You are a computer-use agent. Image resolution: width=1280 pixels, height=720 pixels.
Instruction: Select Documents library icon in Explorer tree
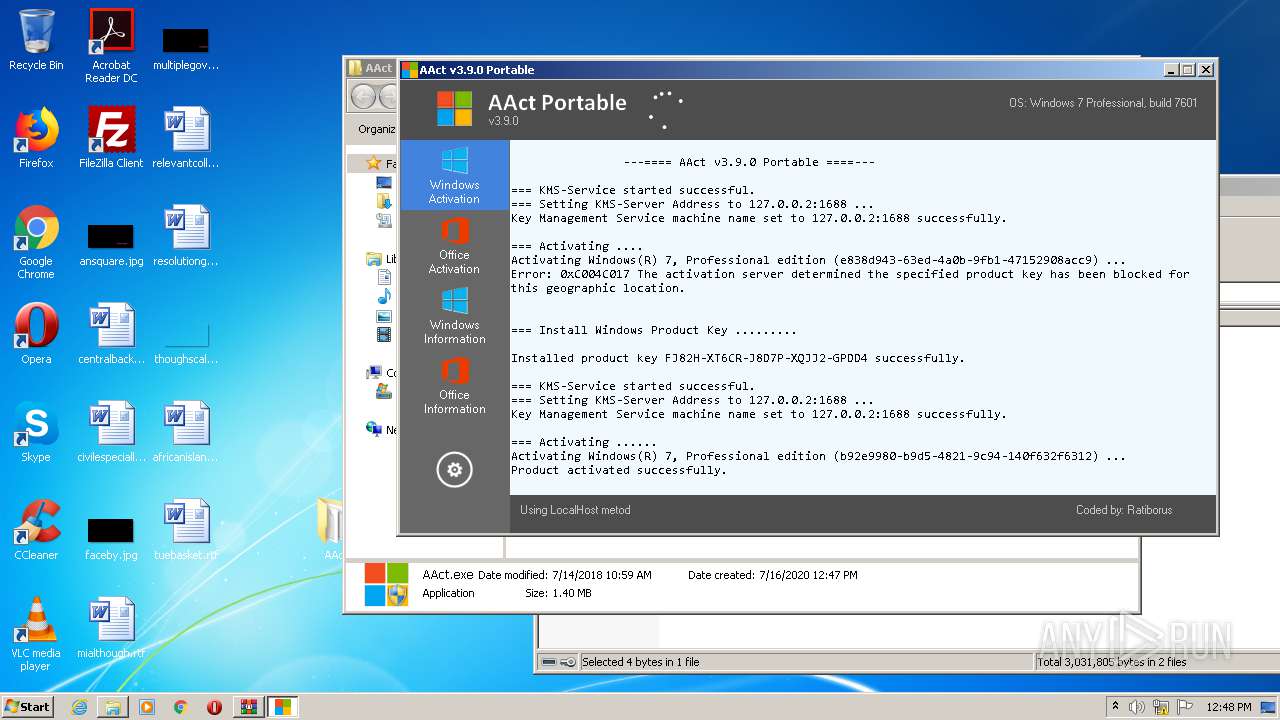tap(384, 278)
